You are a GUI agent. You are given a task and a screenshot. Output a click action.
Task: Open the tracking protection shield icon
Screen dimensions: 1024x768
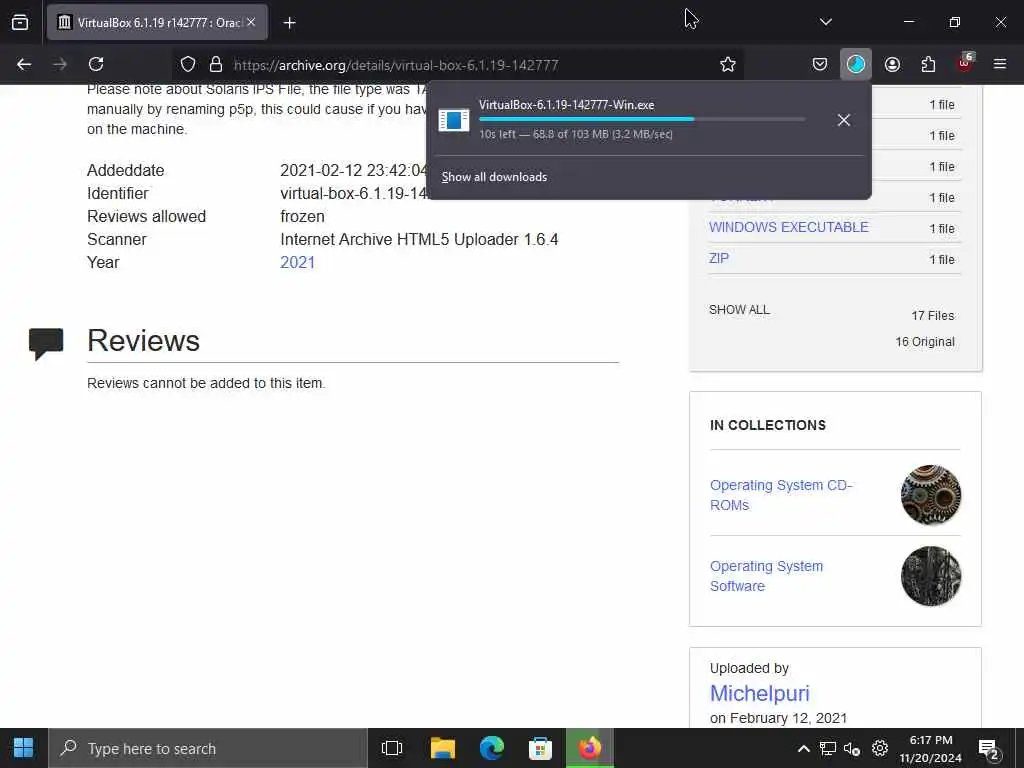point(188,64)
